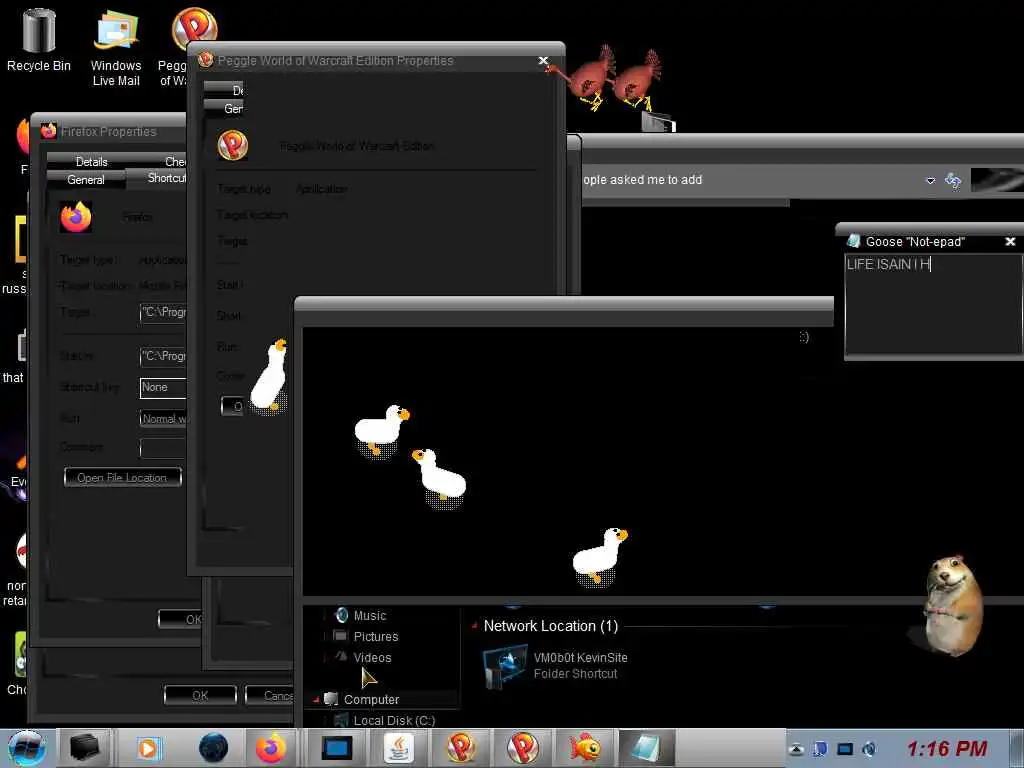1024x768 pixels.
Task: Open the Run dropdown showing Normal window
Action: (x=163, y=419)
